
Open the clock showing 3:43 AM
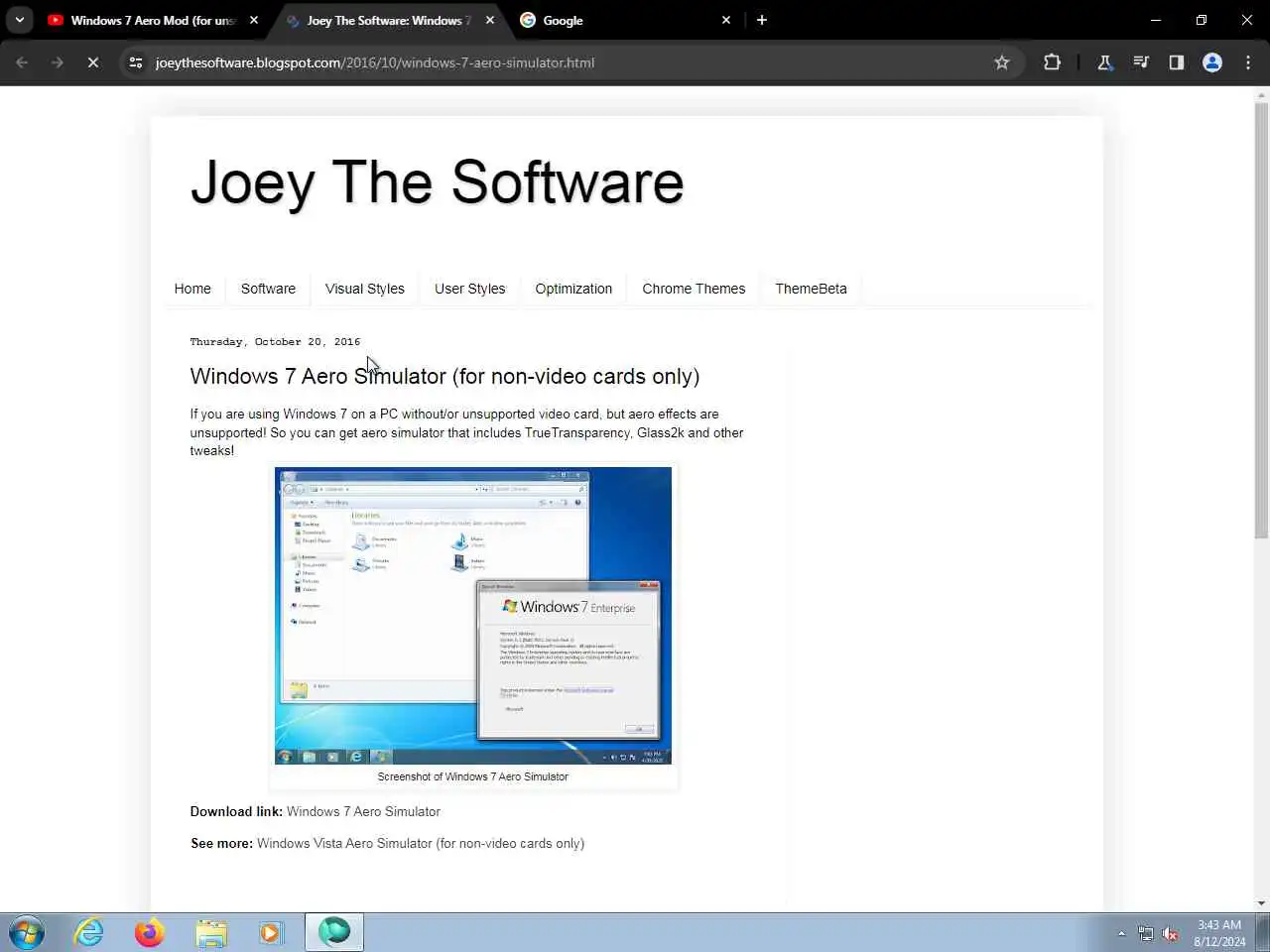1219,933
